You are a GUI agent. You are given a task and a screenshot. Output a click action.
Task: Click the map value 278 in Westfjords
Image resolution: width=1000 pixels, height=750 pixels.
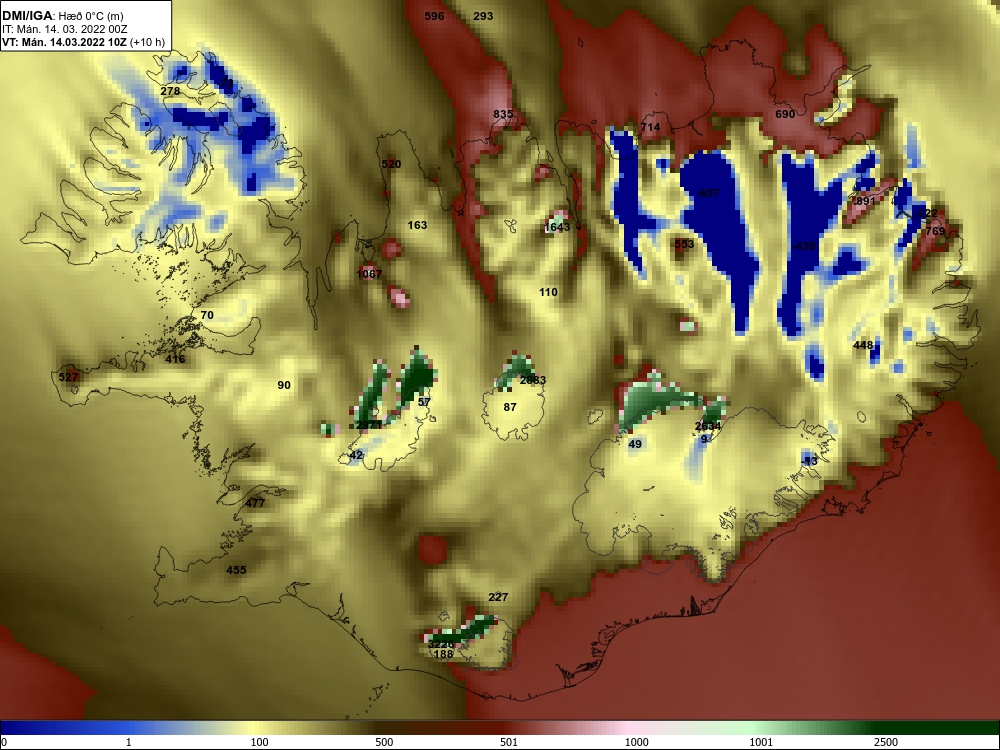pyautogui.click(x=170, y=91)
